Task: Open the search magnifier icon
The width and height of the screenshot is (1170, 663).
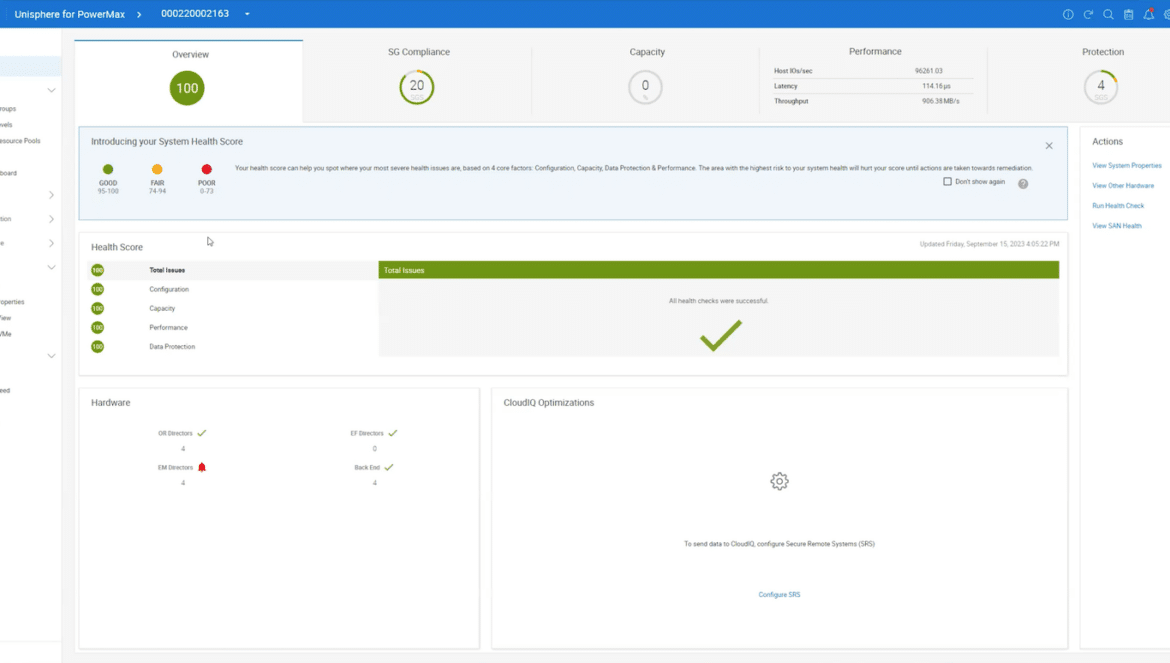Action: (1108, 14)
